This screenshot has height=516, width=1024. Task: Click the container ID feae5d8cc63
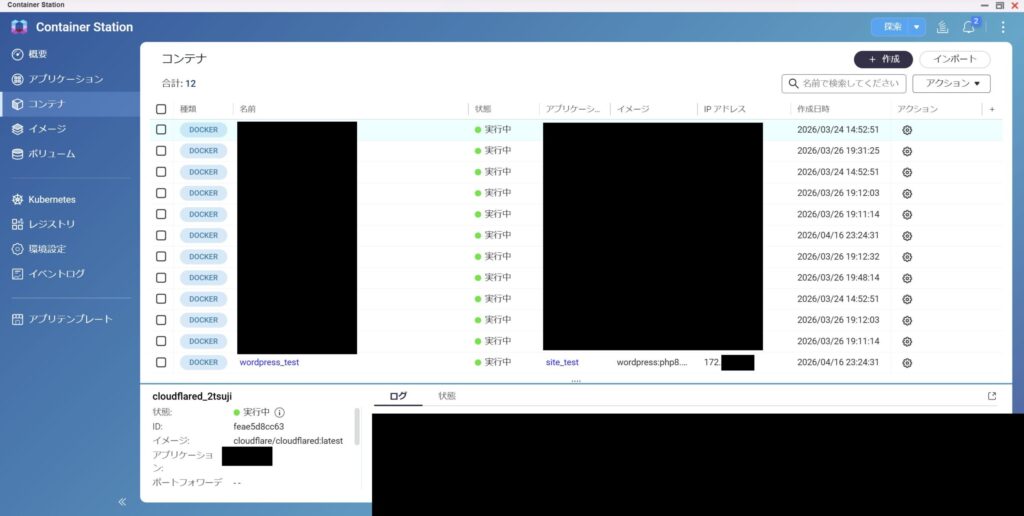click(x=259, y=427)
